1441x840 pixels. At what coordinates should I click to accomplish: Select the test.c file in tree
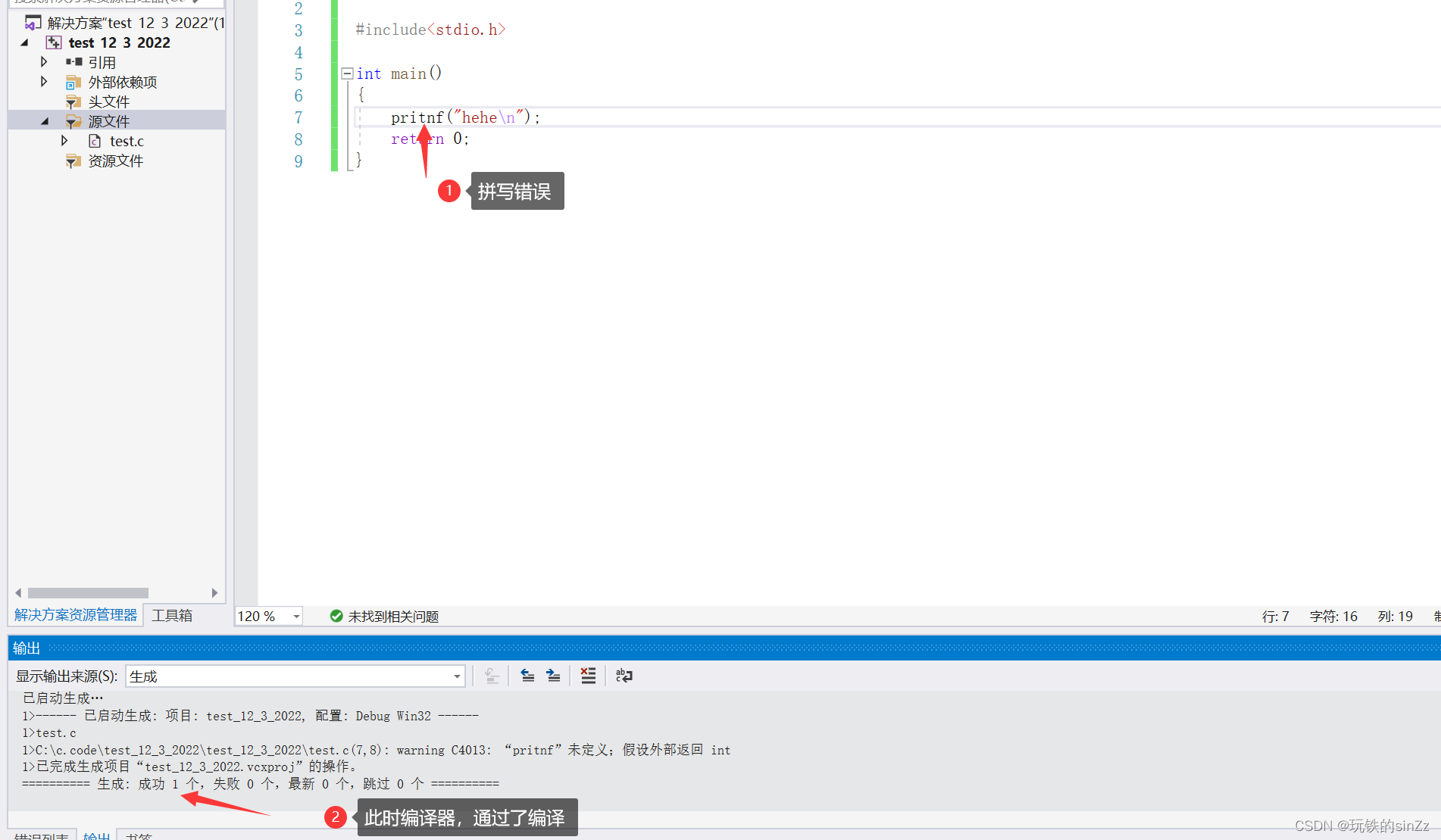[x=127, y=141]
